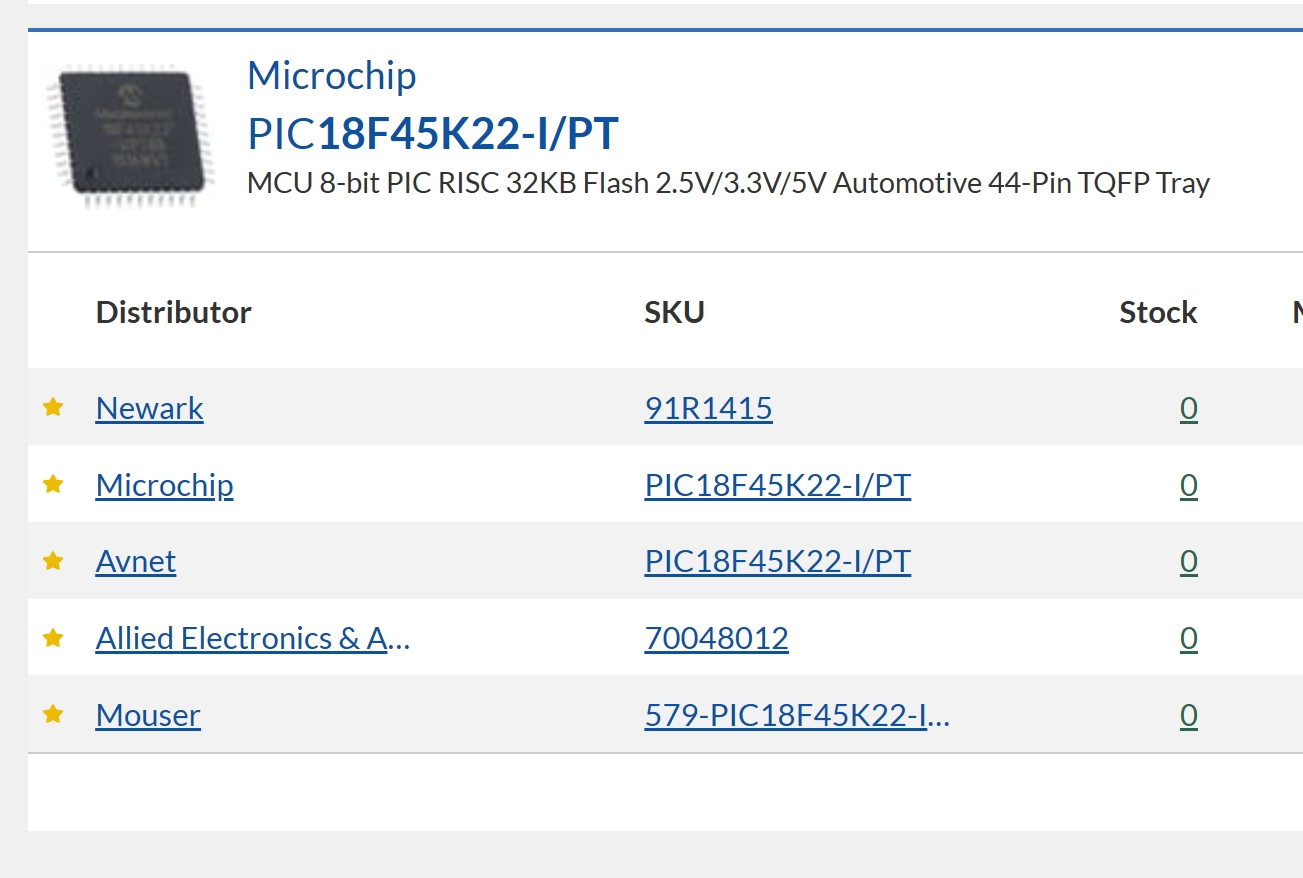Screen dimensions: 1303x878
Task: Open the Microchip distributor link in table
Action: [x=165, y=485]
